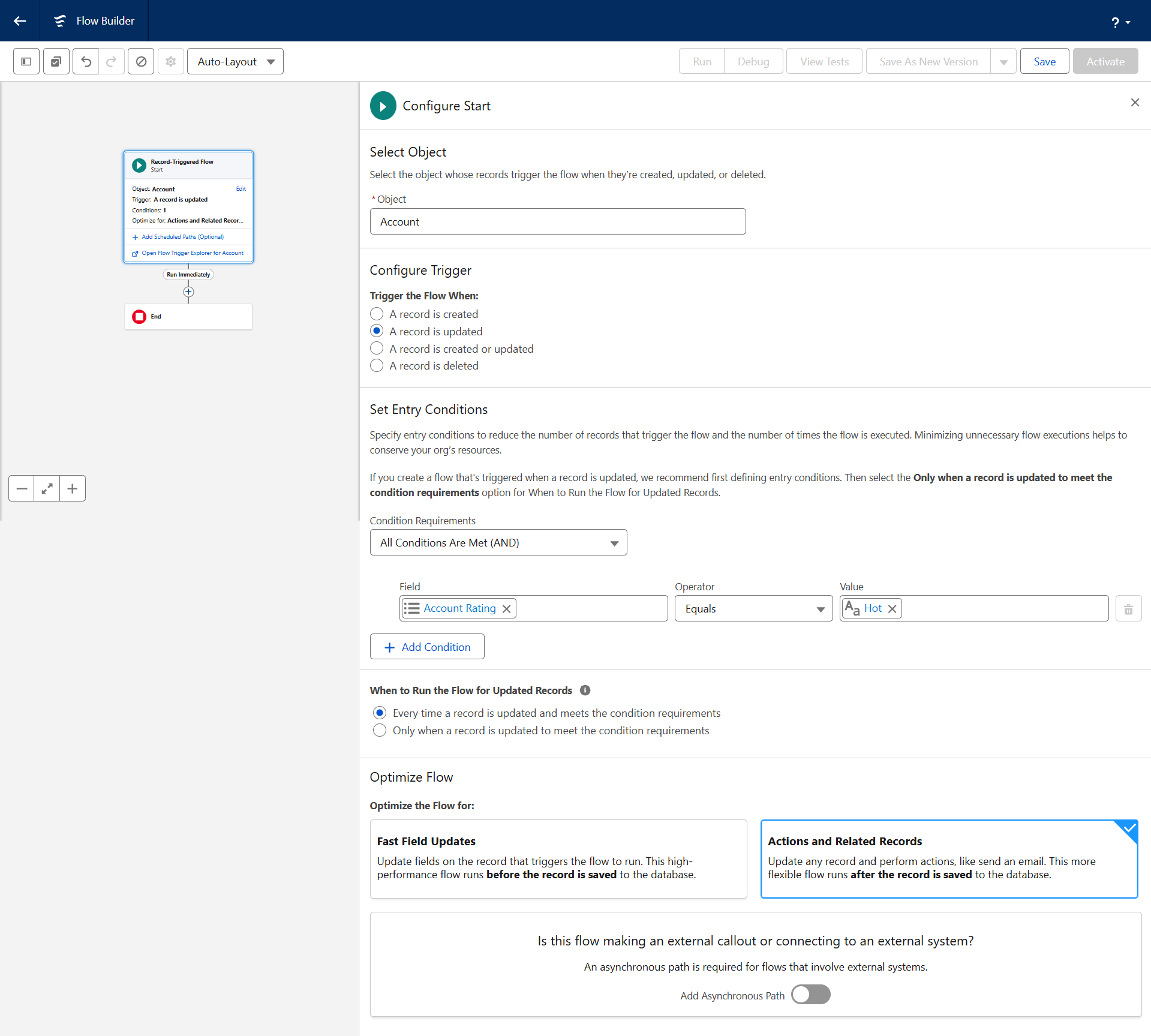Select 'A record is updated' trigger
This screenshot has height=1036, width=1151.
(x=377, y=331)
